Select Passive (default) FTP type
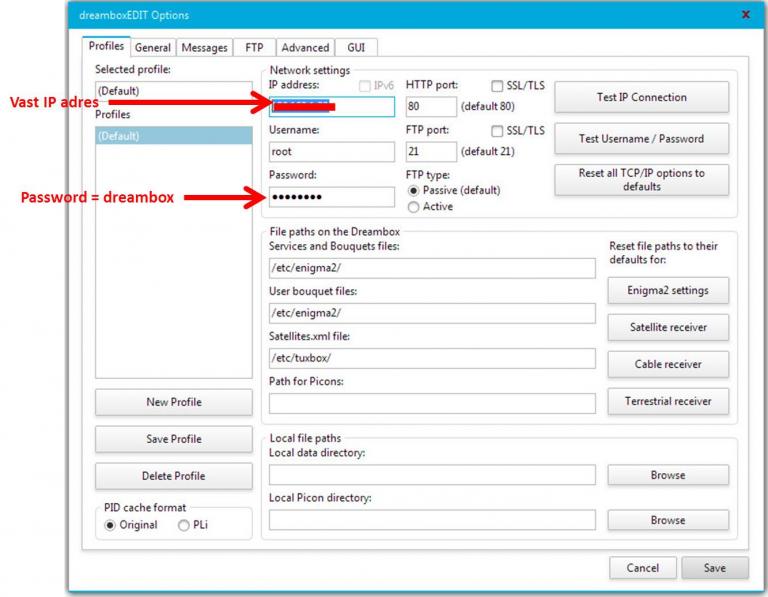Screen dimensions: 768x597 [415, 190]
